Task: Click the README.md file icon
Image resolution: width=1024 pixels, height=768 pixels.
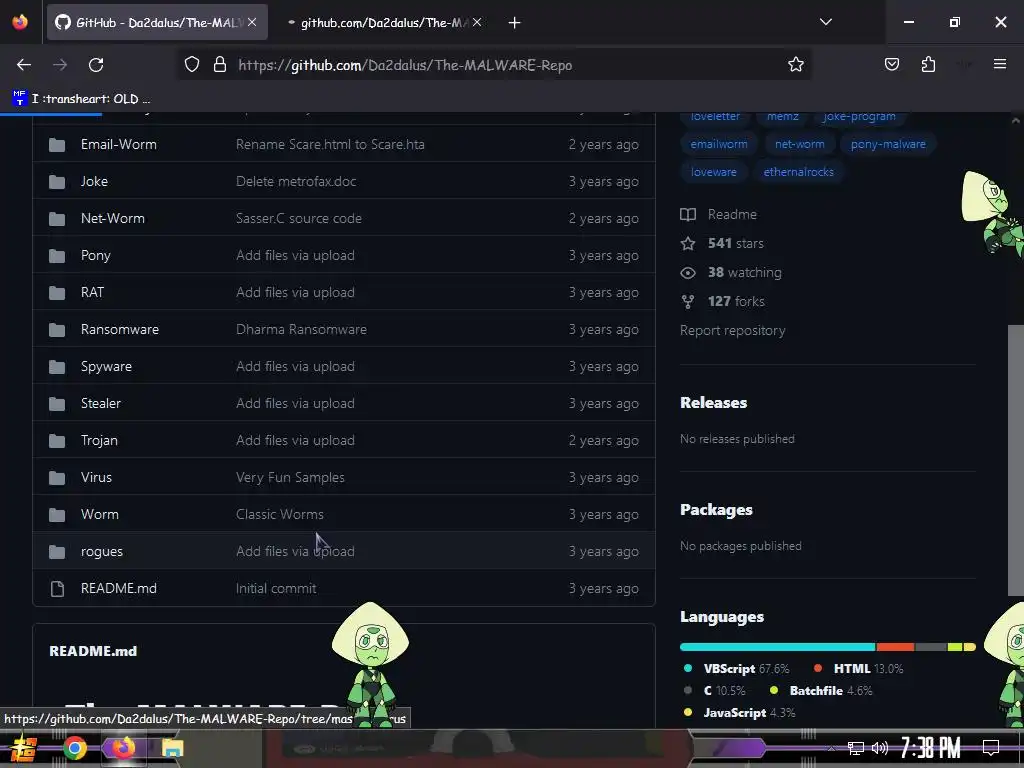Action: coord(57,588)
